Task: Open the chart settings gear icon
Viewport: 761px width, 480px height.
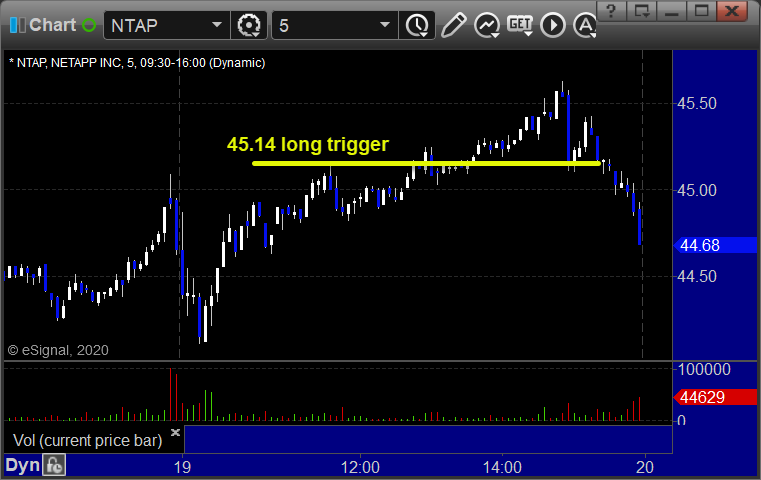Action: coord(249,25)
